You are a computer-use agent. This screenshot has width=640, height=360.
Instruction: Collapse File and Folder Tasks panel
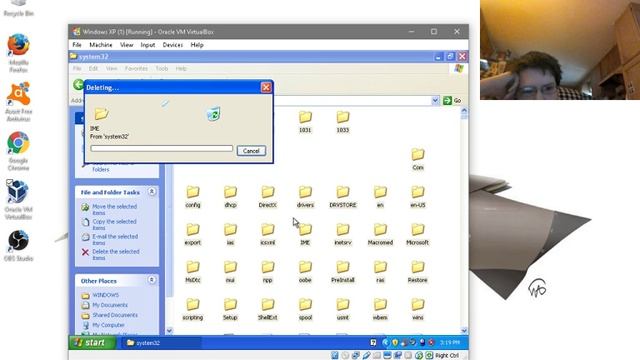152,192
